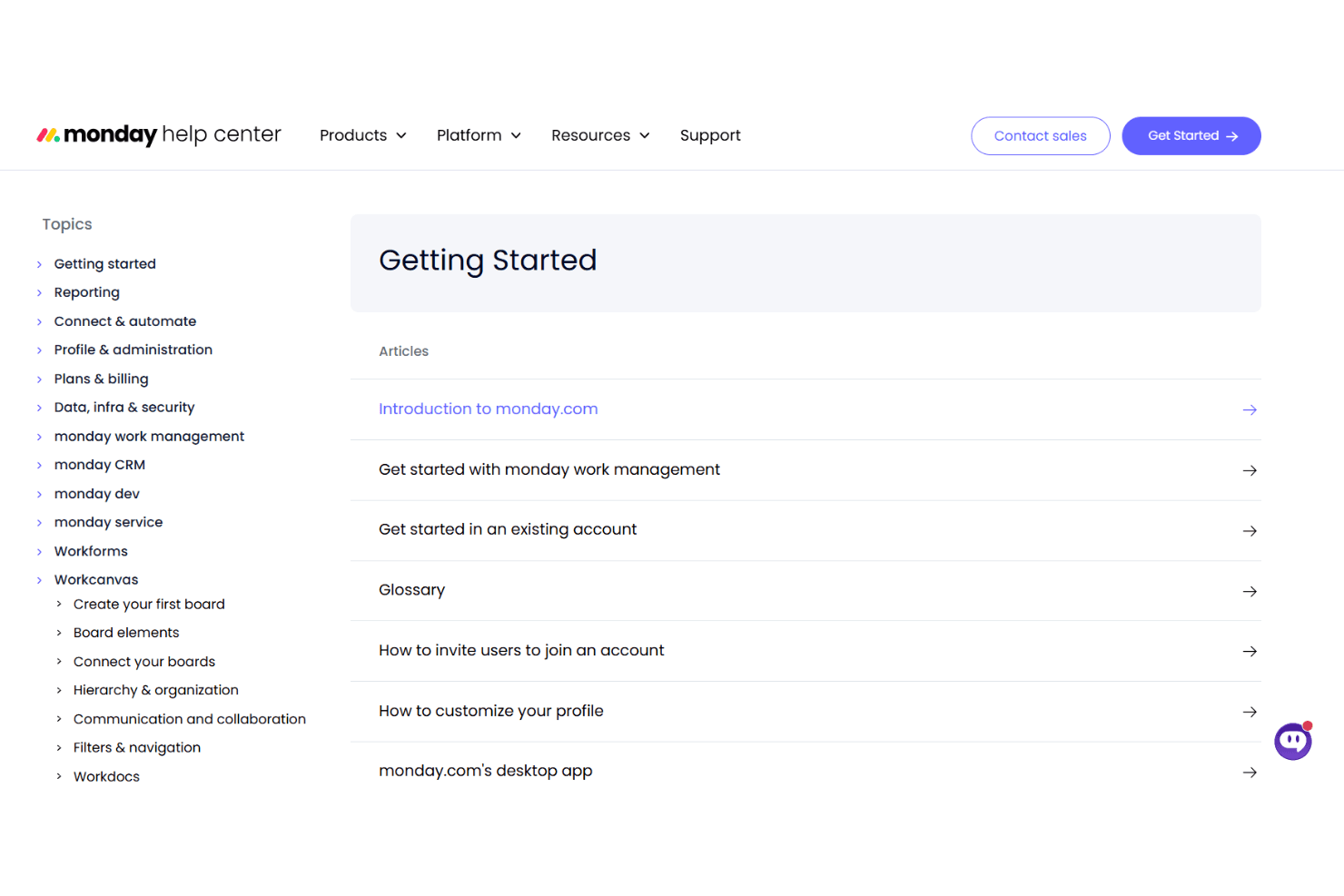Click arrow icon beside Introduction to monday.com
The width and height of the screenshot is (1344, 896).
(1250, 410)
